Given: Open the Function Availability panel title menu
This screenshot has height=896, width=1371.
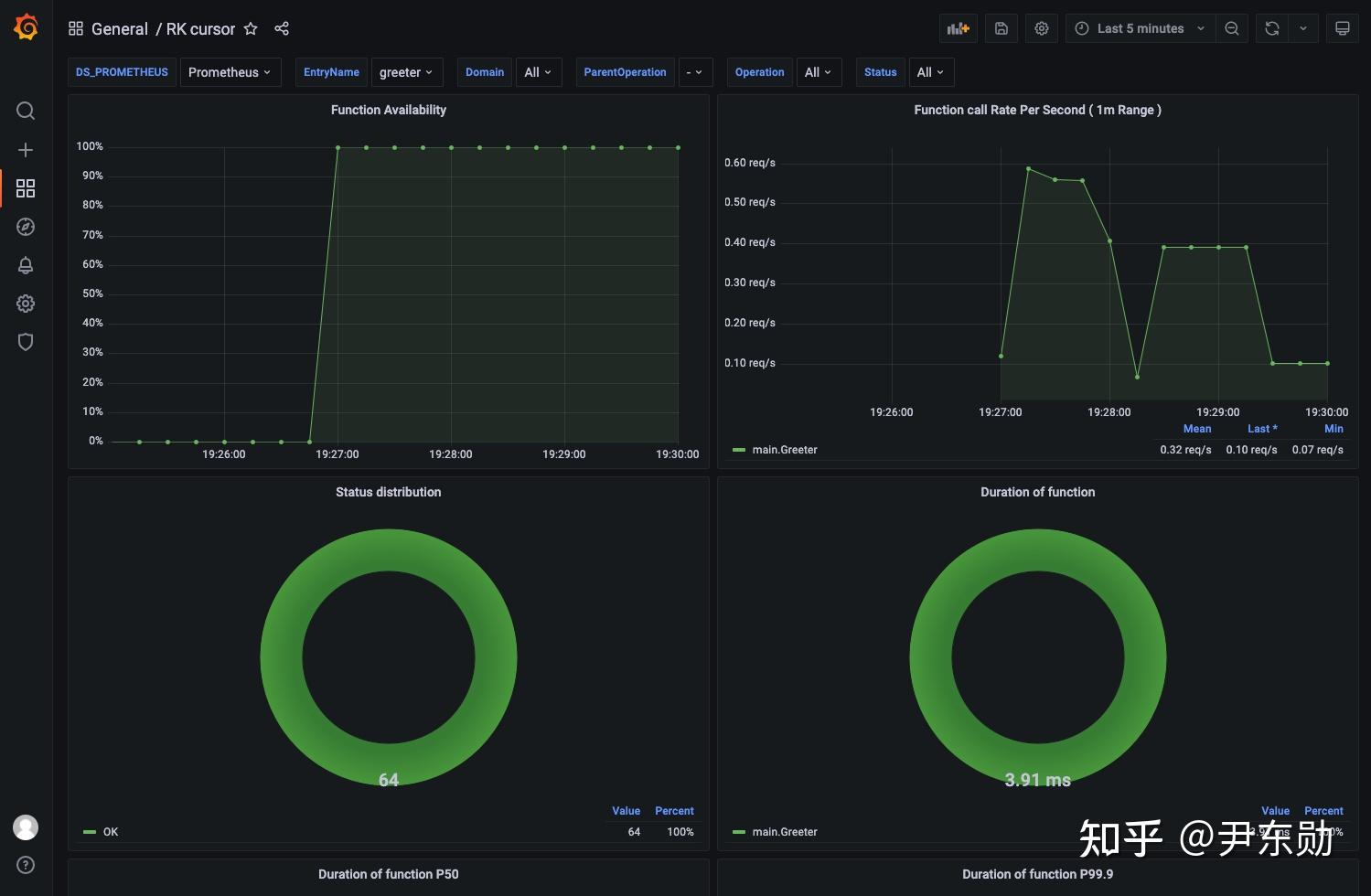Looking at the screenshot, I should tap(389, 110).
